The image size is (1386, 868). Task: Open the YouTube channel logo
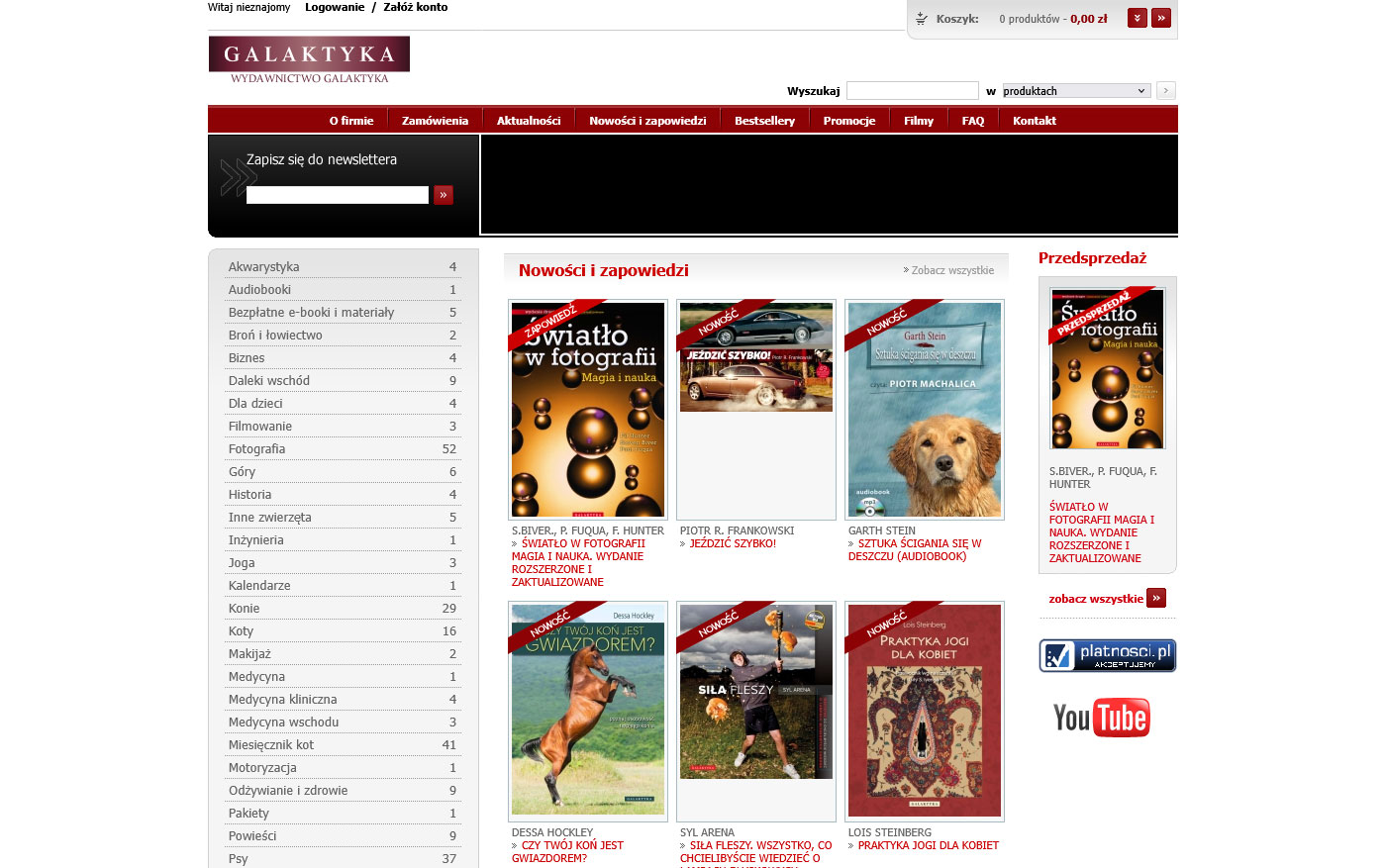click(1101, 718)
